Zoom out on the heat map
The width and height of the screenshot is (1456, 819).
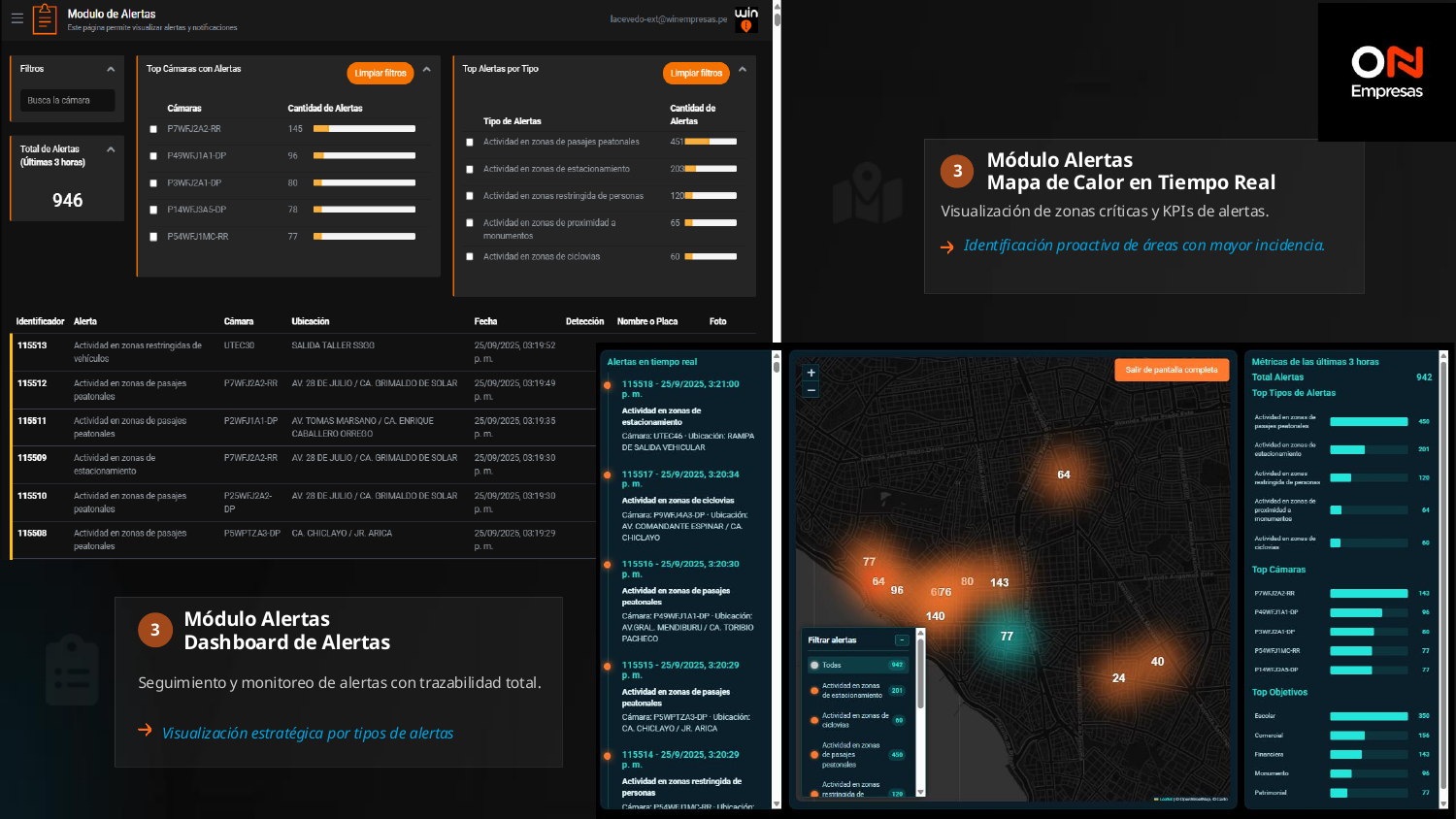pos(811,390)
